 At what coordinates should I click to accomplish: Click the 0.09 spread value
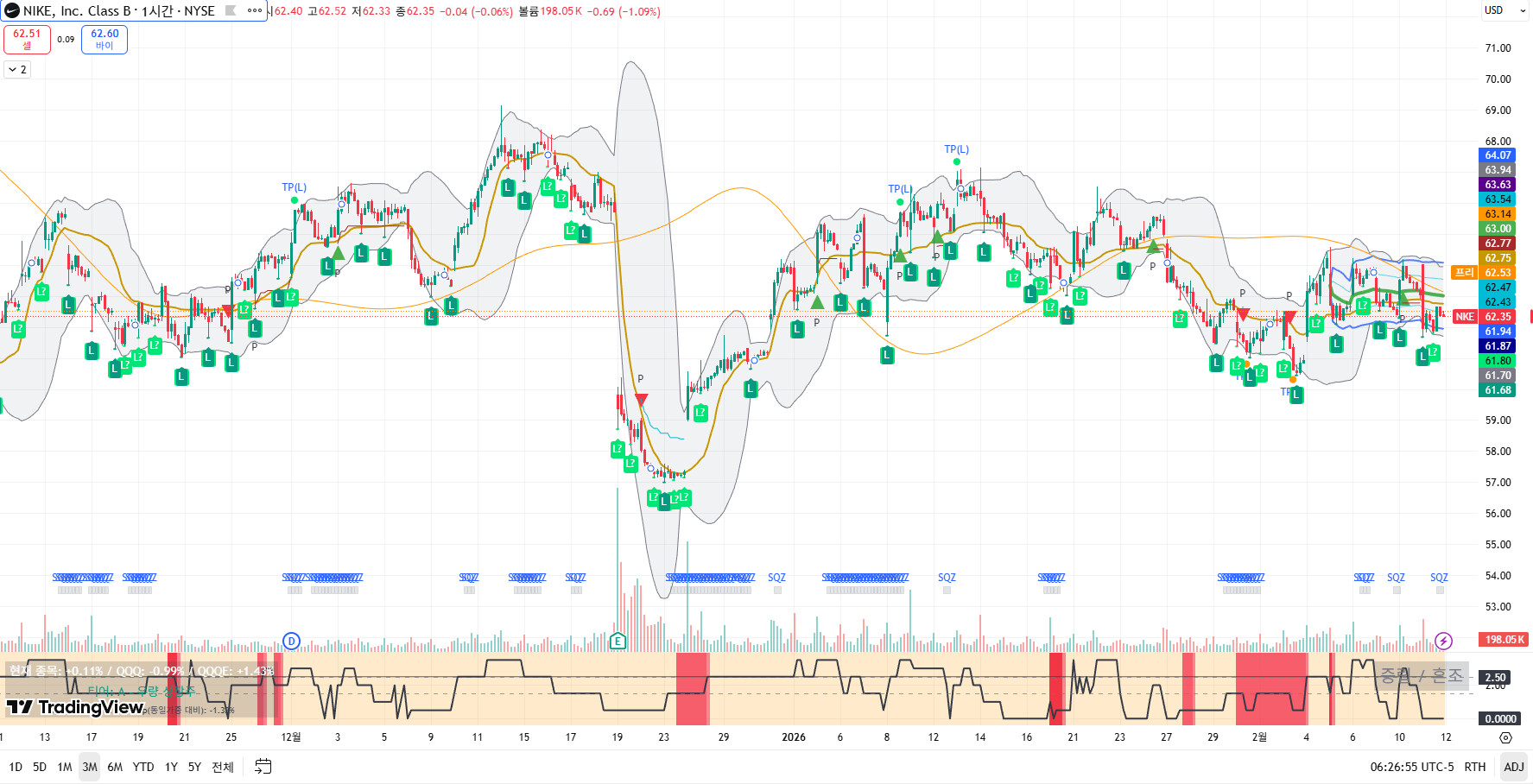pos(66,40)
